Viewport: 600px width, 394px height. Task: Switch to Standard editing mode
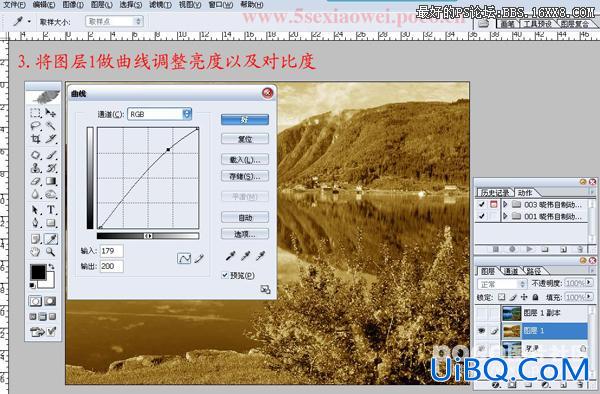pyautogui.click(x=35, y=301)
